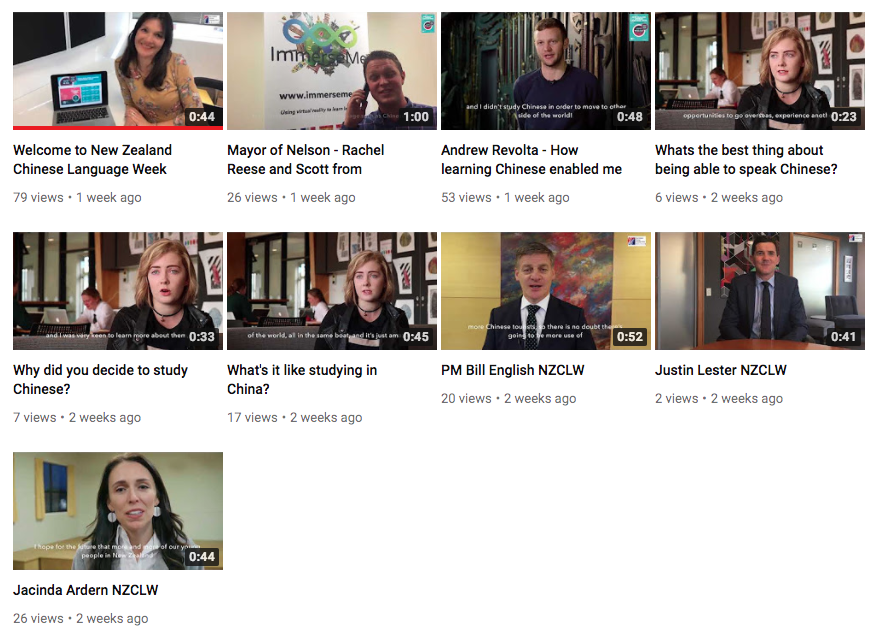This screenshot has height=629, width=896.
Task: Click the red watched-progress bar under first thumbnail
Action: tap(118, 128)
